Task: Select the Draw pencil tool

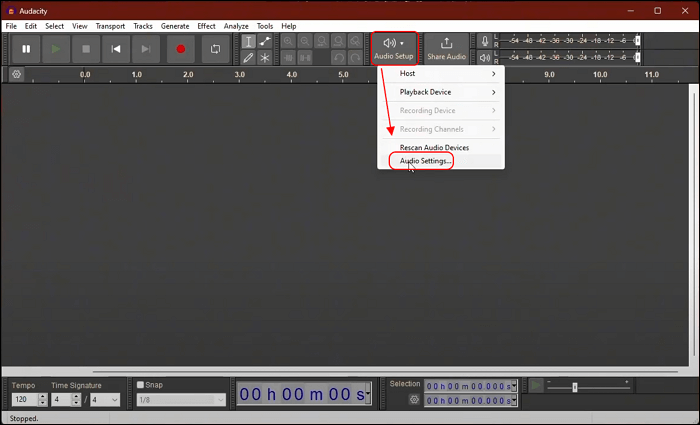Action: pyautogui.click(x=249, y=58)
